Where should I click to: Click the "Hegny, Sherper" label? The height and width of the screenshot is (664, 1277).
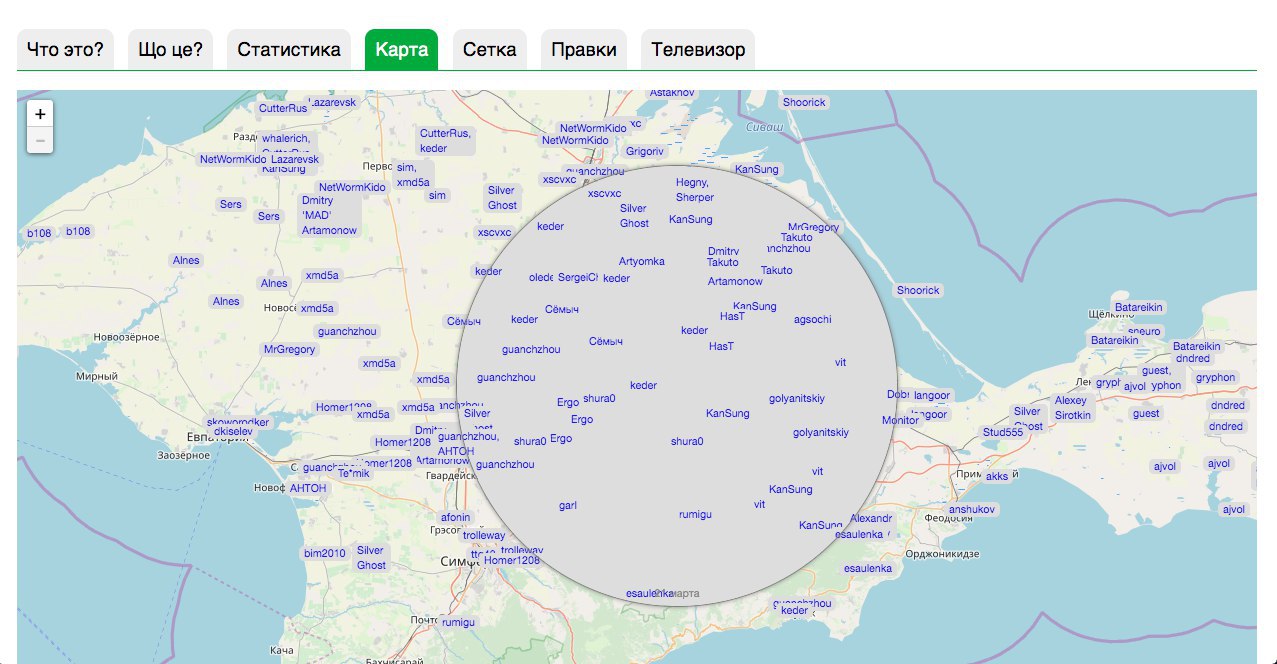tap(694, 190)
